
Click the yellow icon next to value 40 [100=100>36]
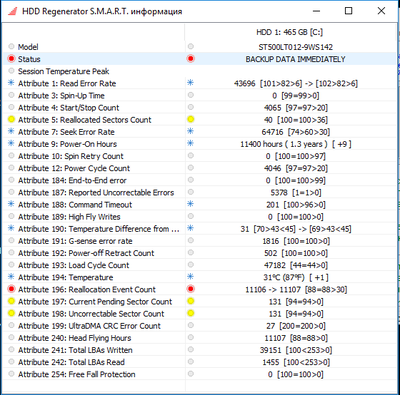pos(191,120)
